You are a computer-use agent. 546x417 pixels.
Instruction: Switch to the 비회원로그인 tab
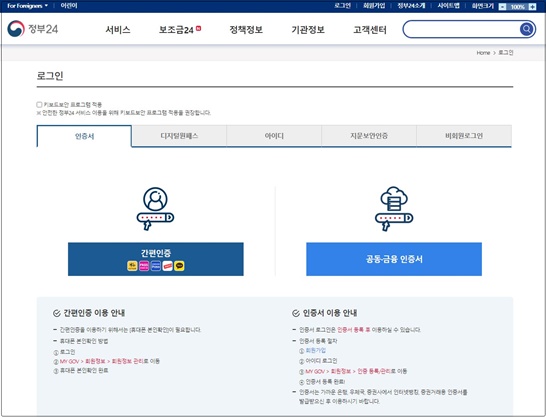(464, 136)
